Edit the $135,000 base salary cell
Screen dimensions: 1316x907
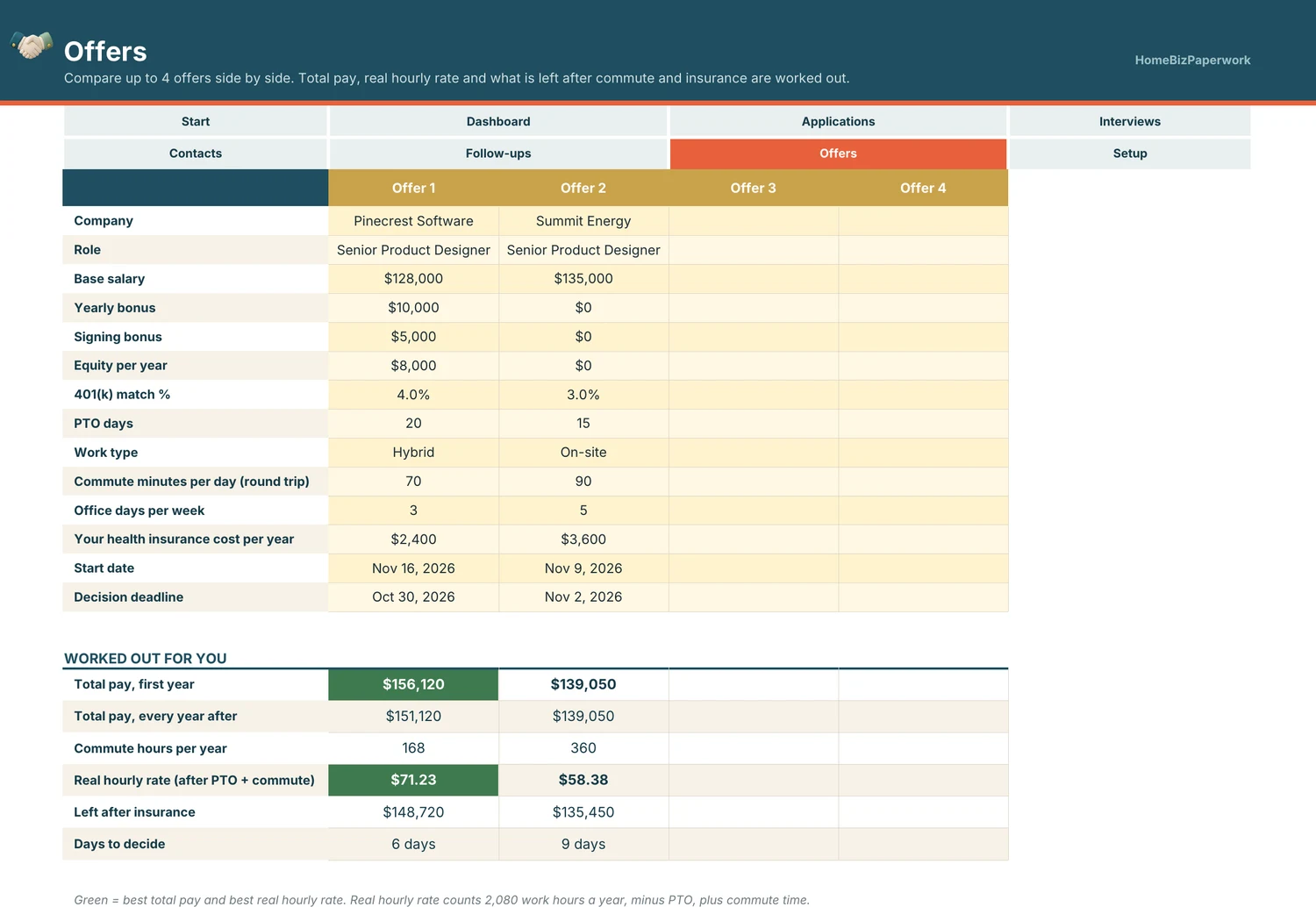583,279
